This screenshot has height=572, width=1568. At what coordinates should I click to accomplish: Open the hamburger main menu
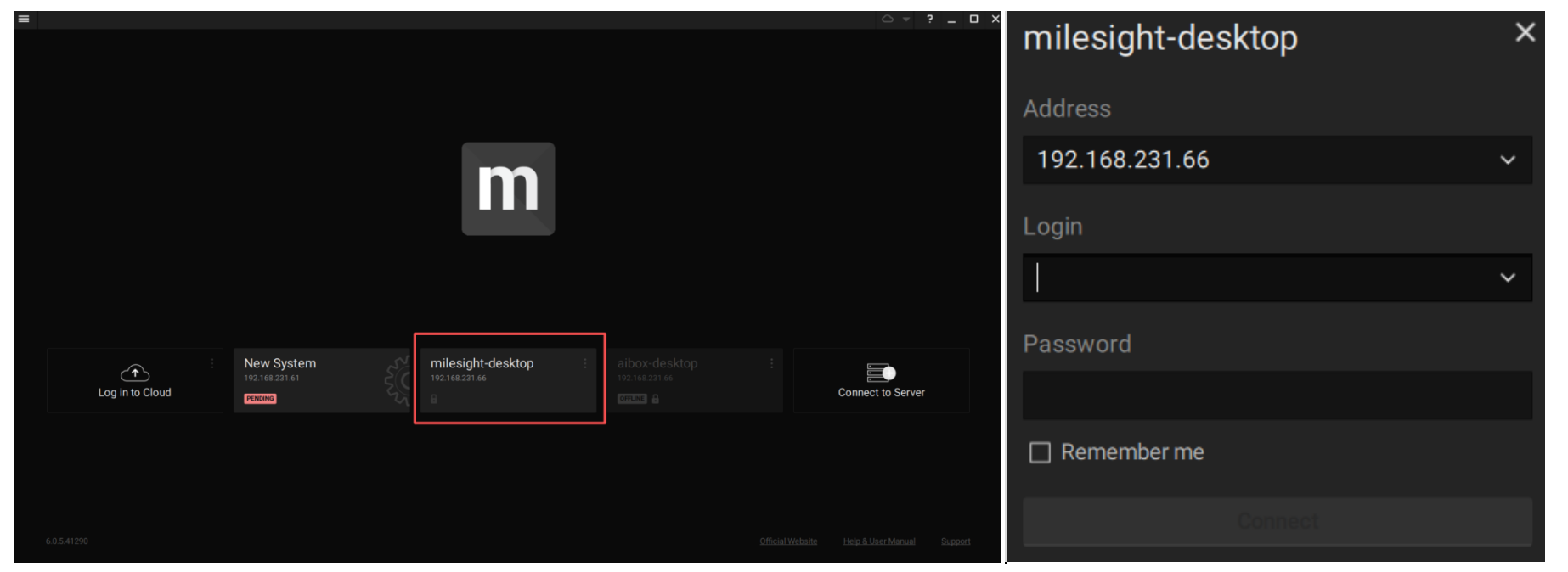[24, 19]
